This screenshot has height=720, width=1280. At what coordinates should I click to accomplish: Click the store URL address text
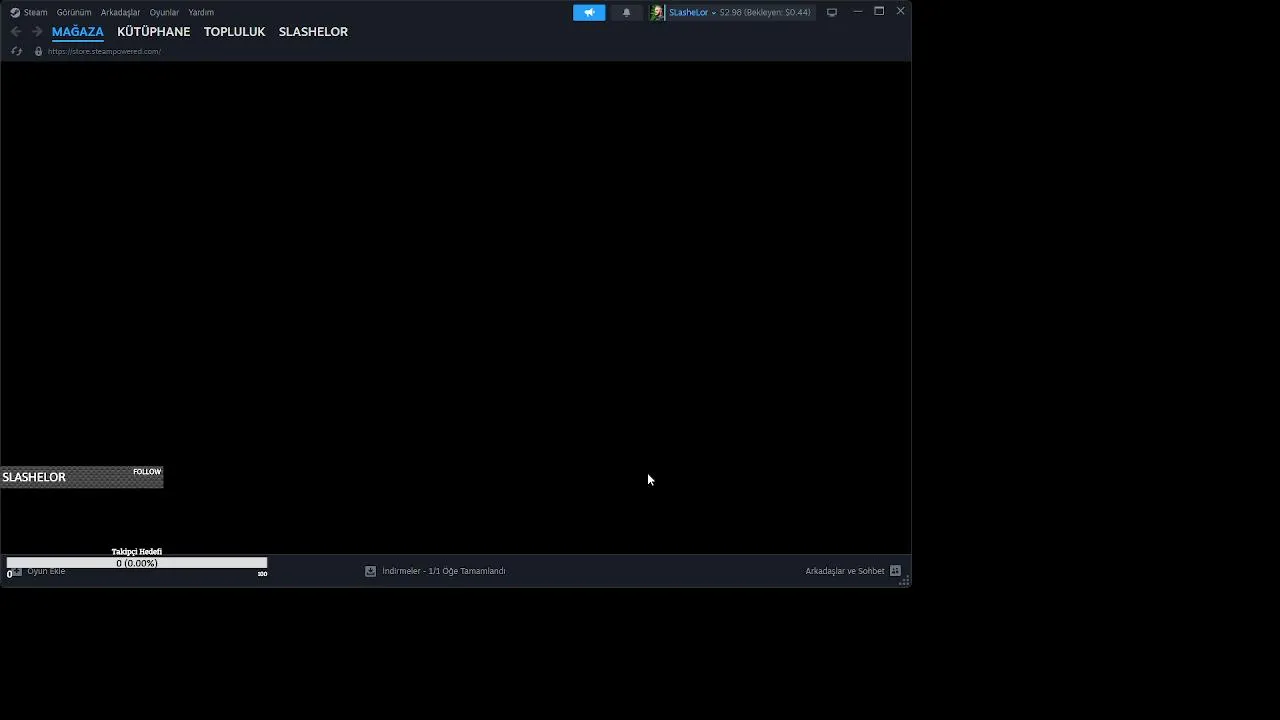pos(104,51)
